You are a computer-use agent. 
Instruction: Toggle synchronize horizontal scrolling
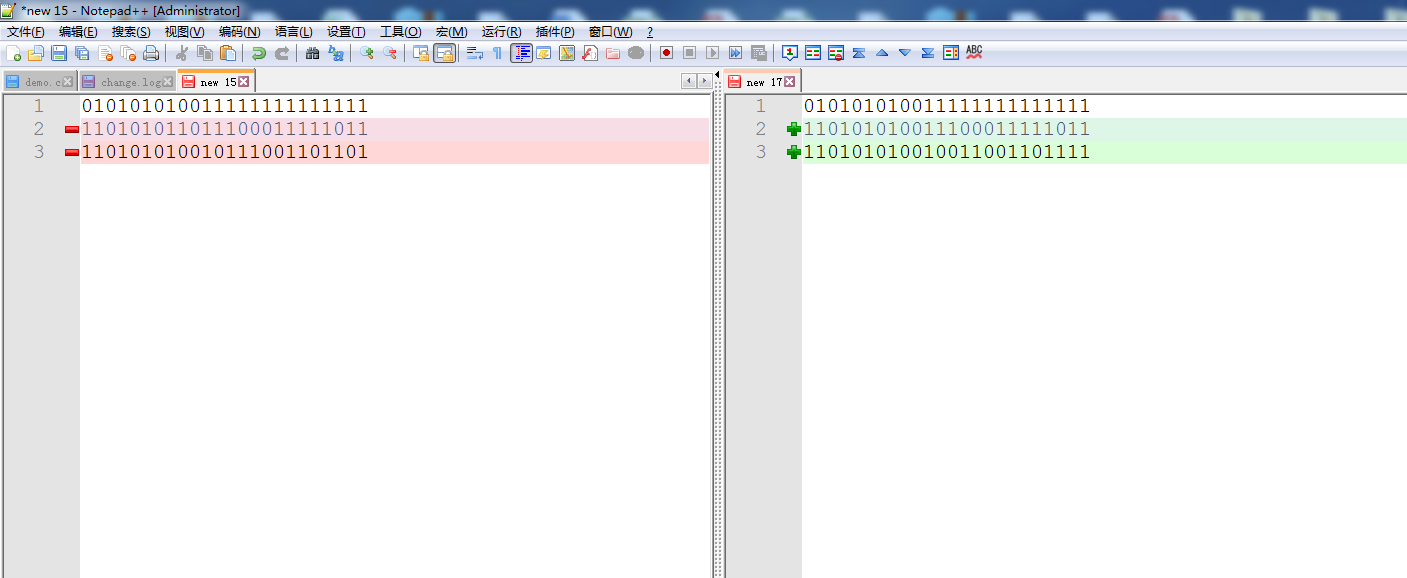click(444, 53)
